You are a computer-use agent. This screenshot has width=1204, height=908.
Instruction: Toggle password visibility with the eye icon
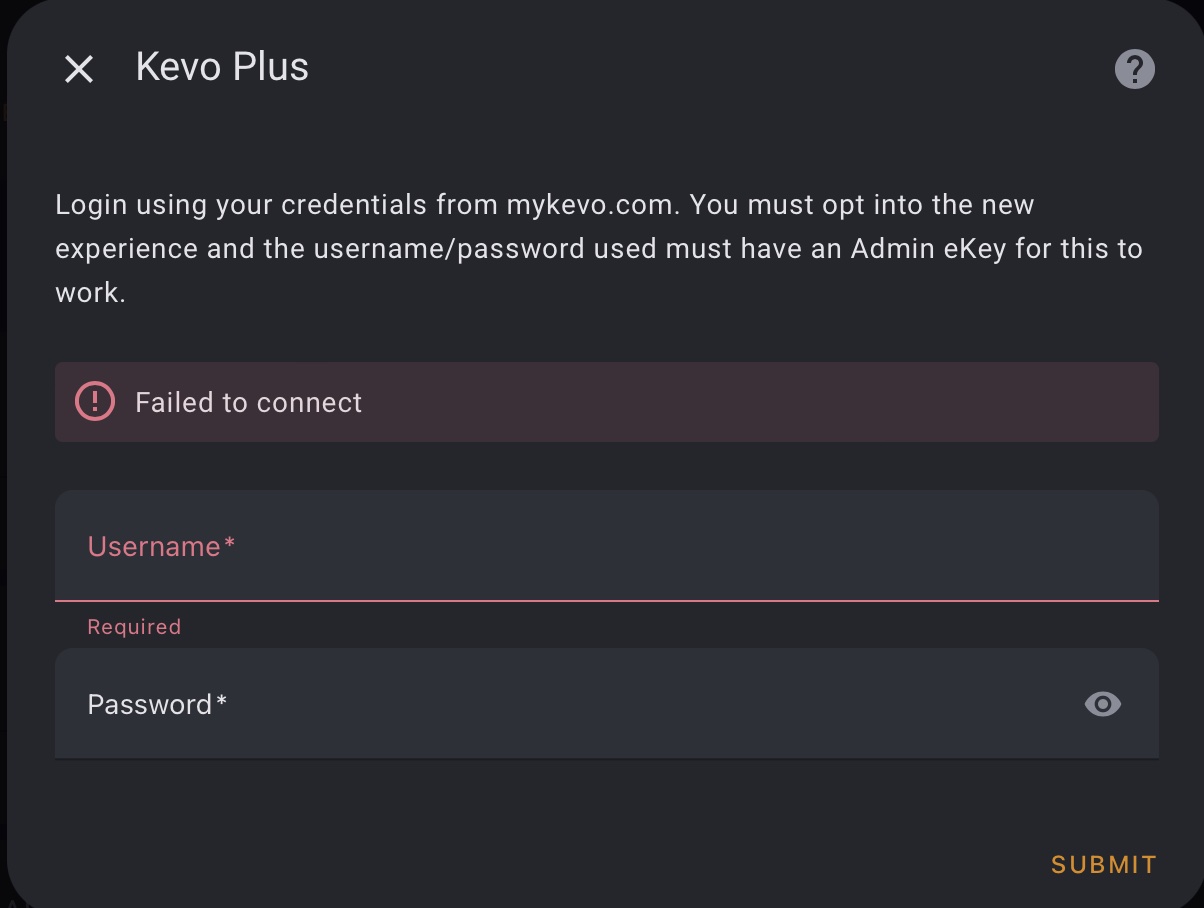pyautogui.click(x=1102, y=704)
